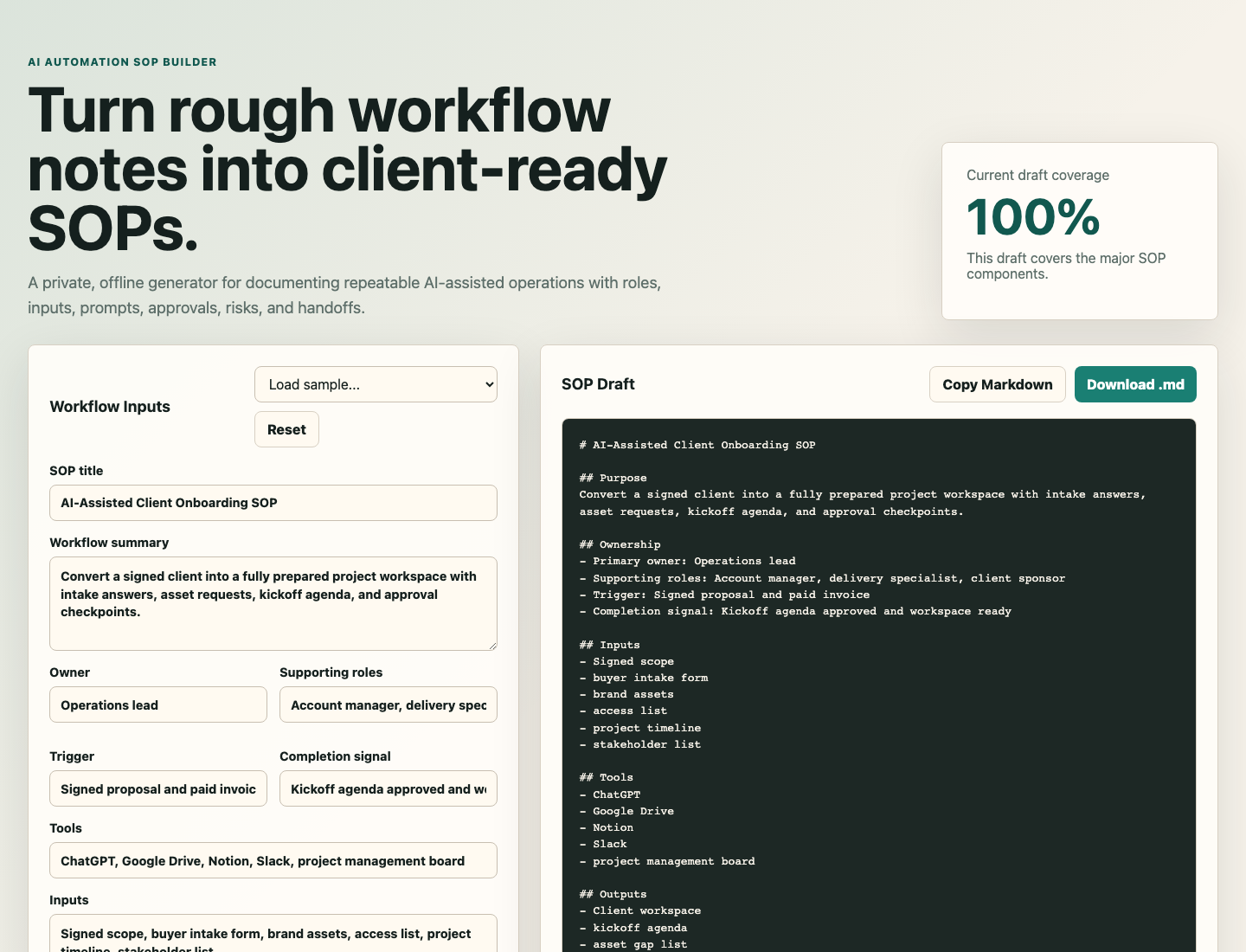The height and width of the screenshot is (952, 1246).
Task: Click the '## Outputs' heading in draft
Action: pyautogui.click(x=613, y=894)
